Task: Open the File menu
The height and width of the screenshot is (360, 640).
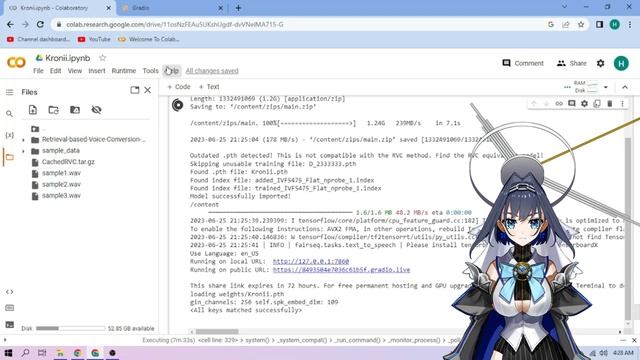Action: (38, 71)
